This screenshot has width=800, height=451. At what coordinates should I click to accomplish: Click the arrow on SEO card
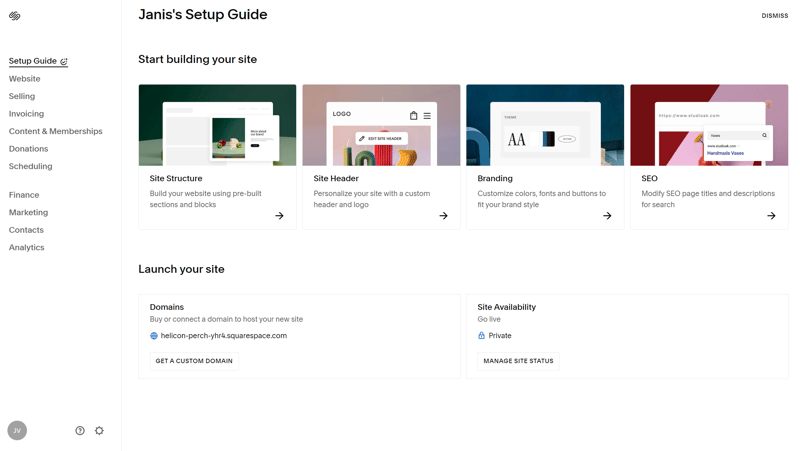tap(771, 216)
